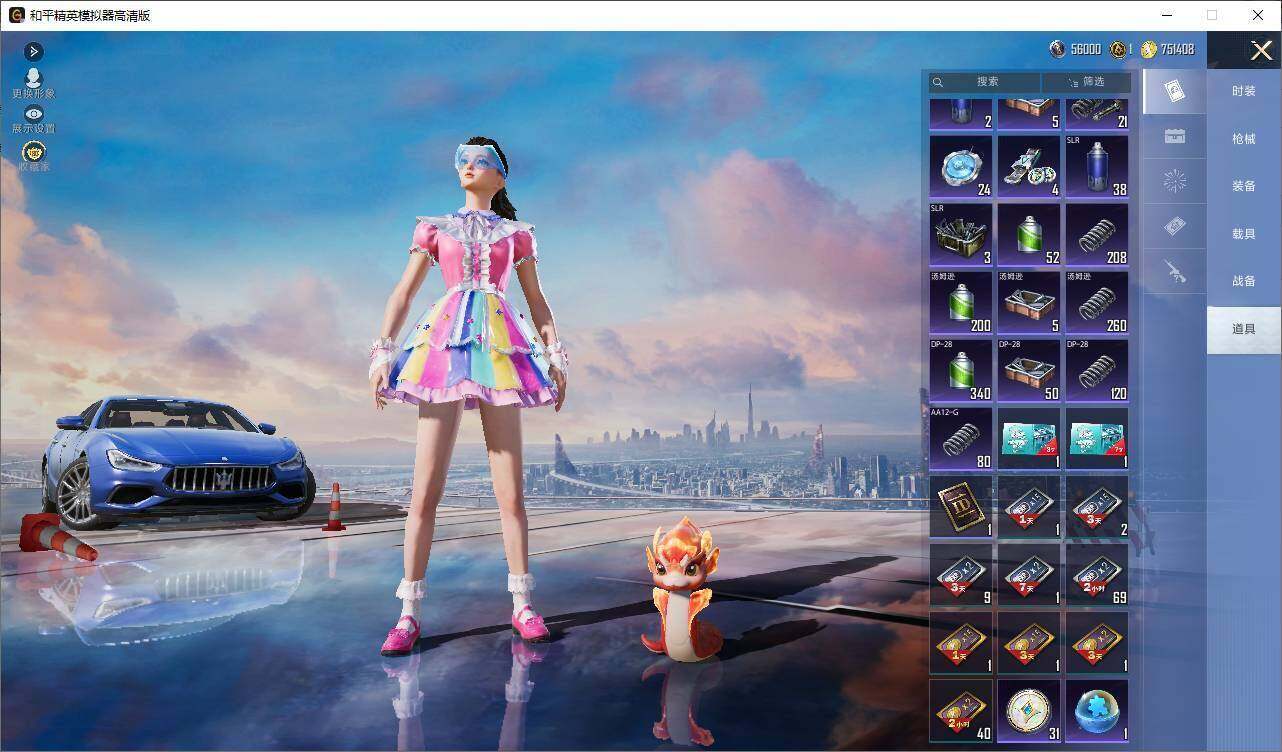Screen dimensions: 1282x752
Task: Select the round silver coin with 31
Action: pos(1029,711)
